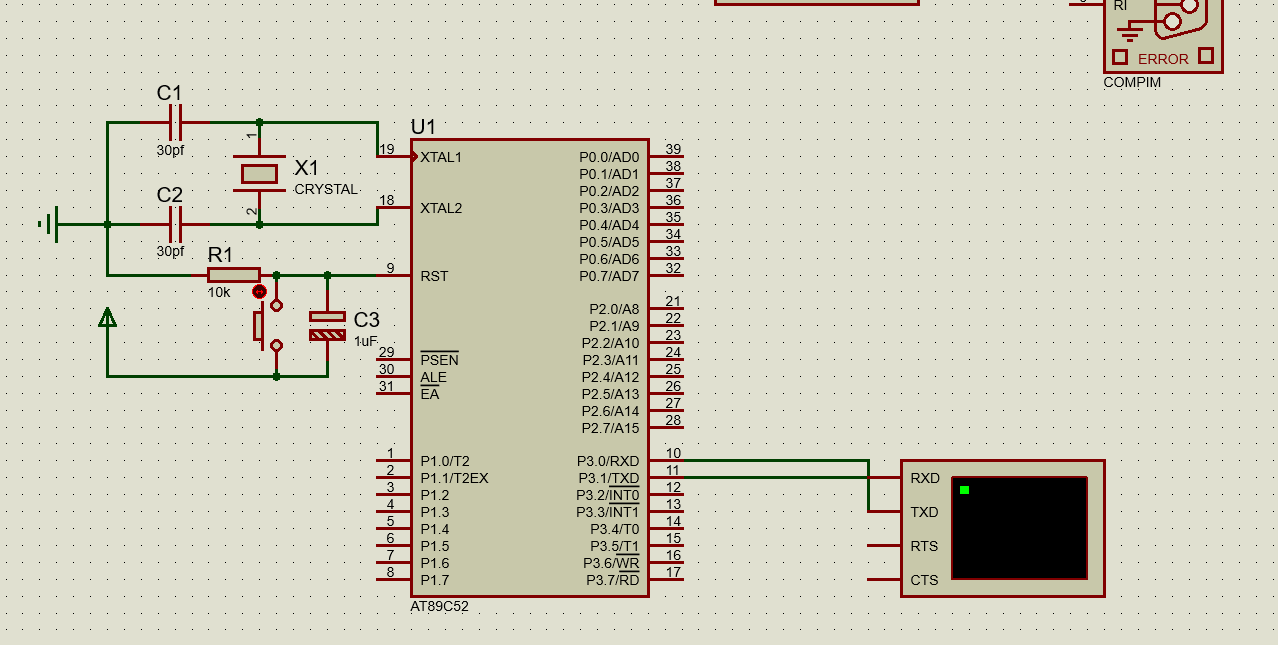Click the P1.1/T2EX pin label

tap(454, 478)
